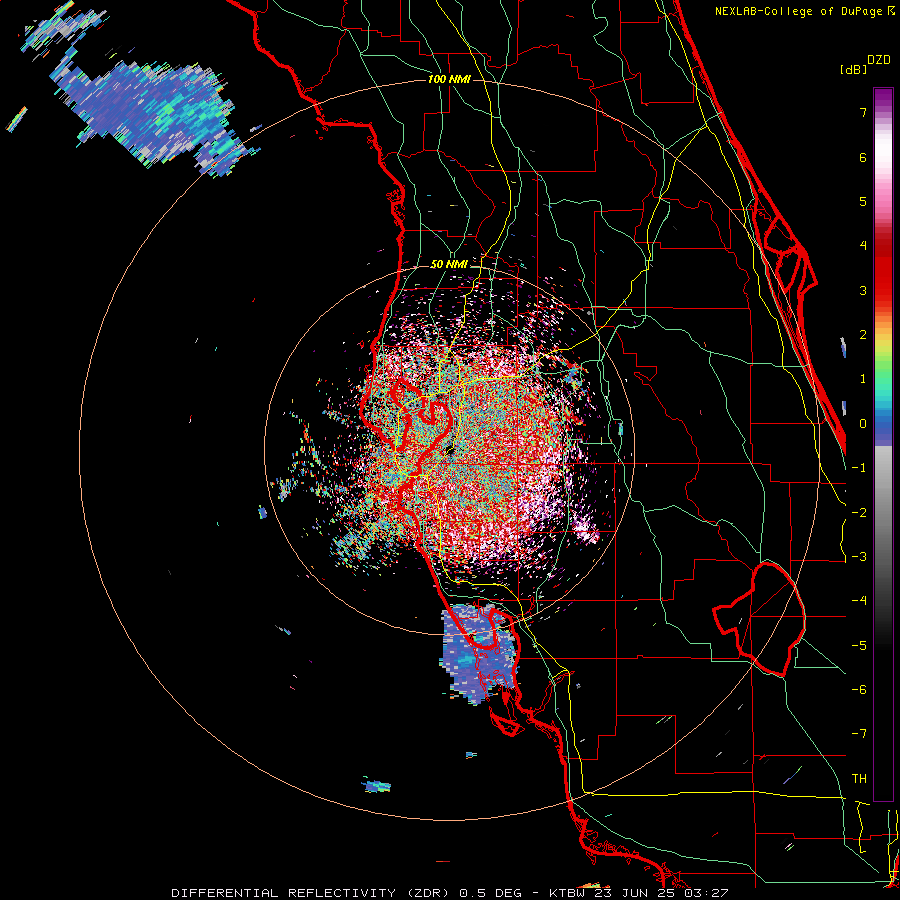Click the 0.5 DEG elevation angle text
This screenshot has height=900, width=900.
coord(490,893)
